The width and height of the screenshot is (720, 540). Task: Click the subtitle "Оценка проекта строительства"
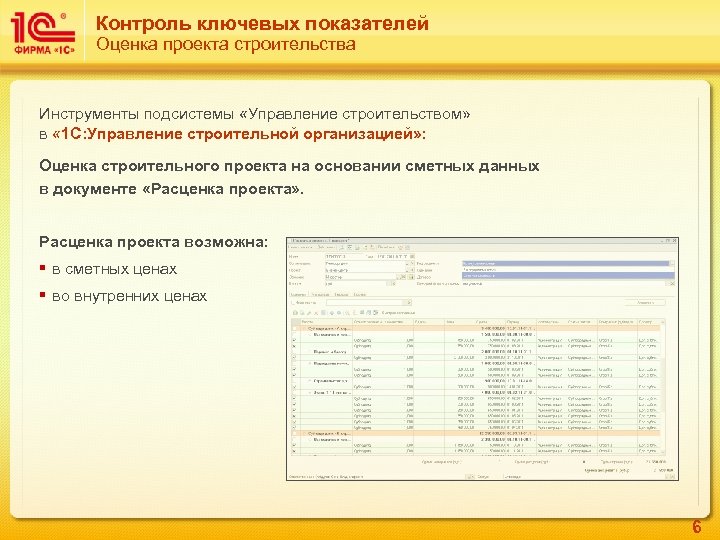pyautogui.click(x=226, y=45)
